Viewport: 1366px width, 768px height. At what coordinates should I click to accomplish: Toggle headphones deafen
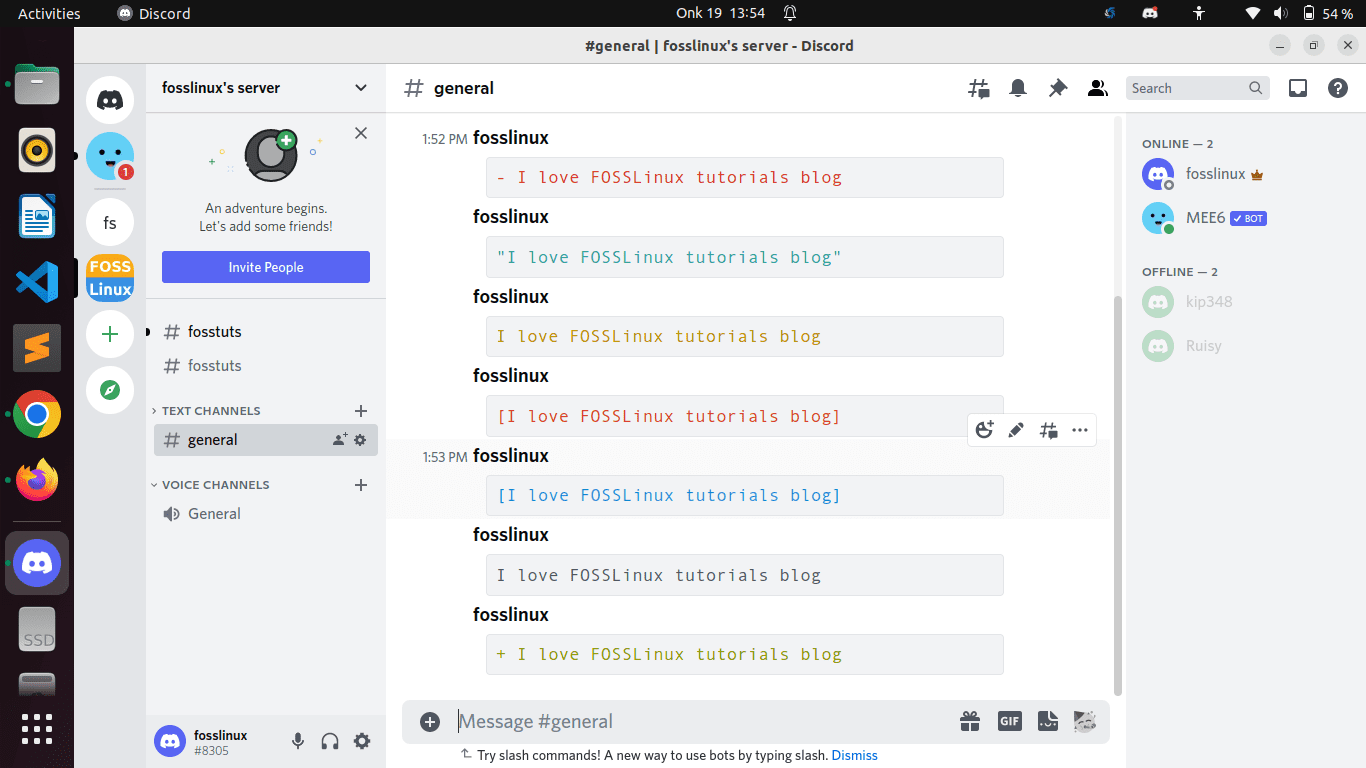tap(330, 741)
